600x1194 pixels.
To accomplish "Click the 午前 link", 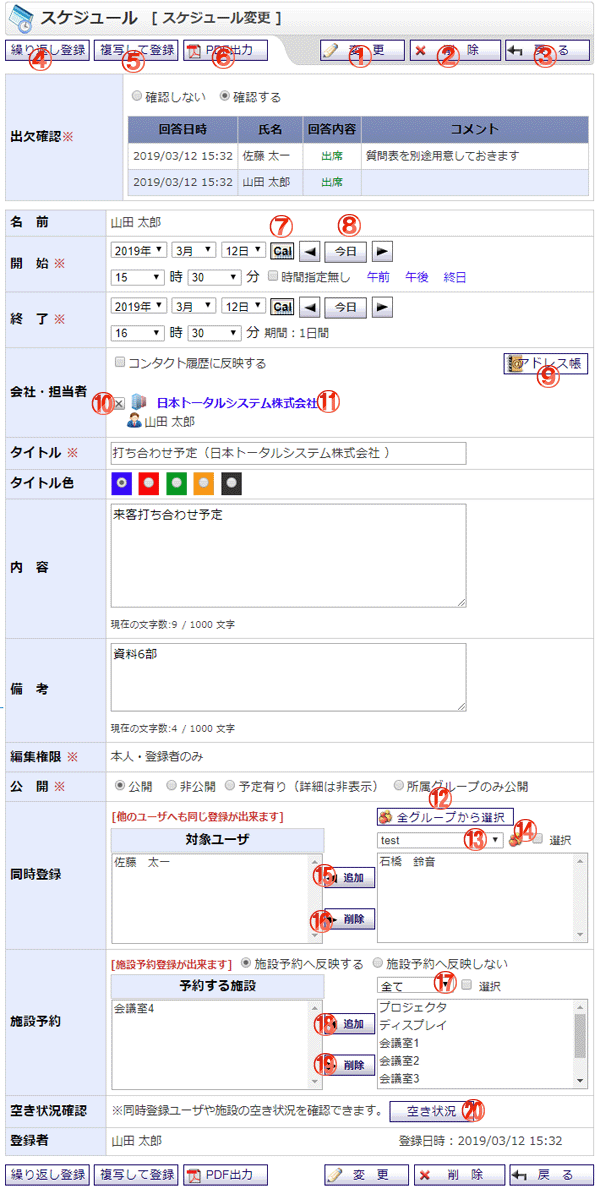I will [x=379, y=276].
